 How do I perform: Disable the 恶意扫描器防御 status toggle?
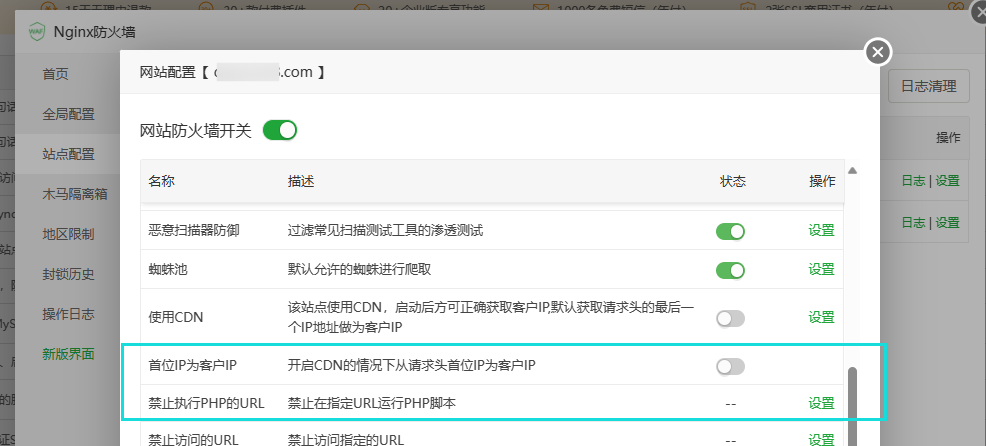[x=730, y=231]
